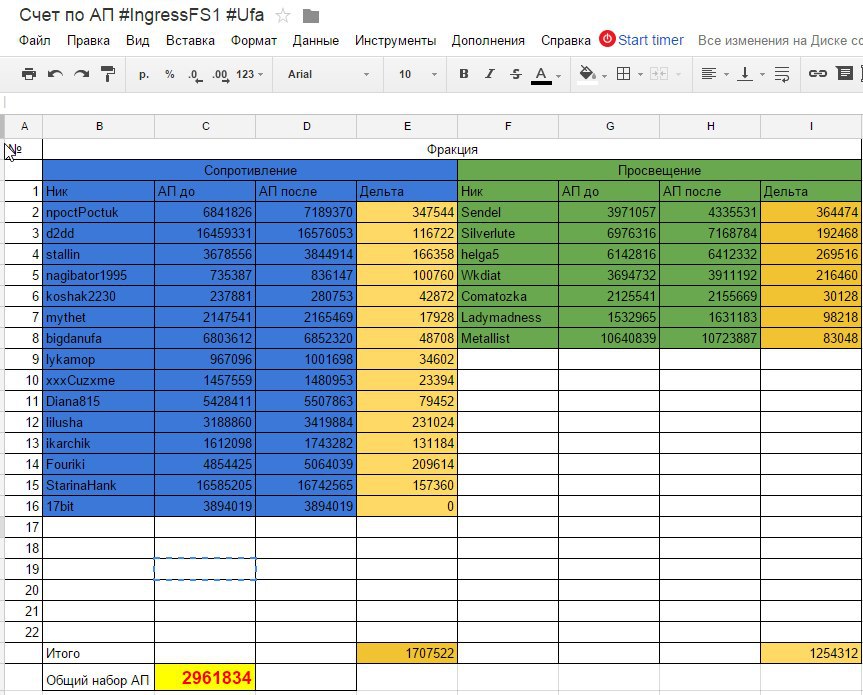The width and height of the screenshot is (863, 695).
Task: Click the document title Счет по АП
Action: click(x=141, y=15)
